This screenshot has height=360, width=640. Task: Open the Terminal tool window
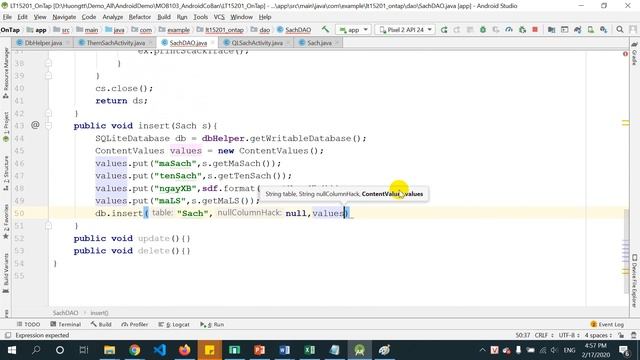coord(65,324)
